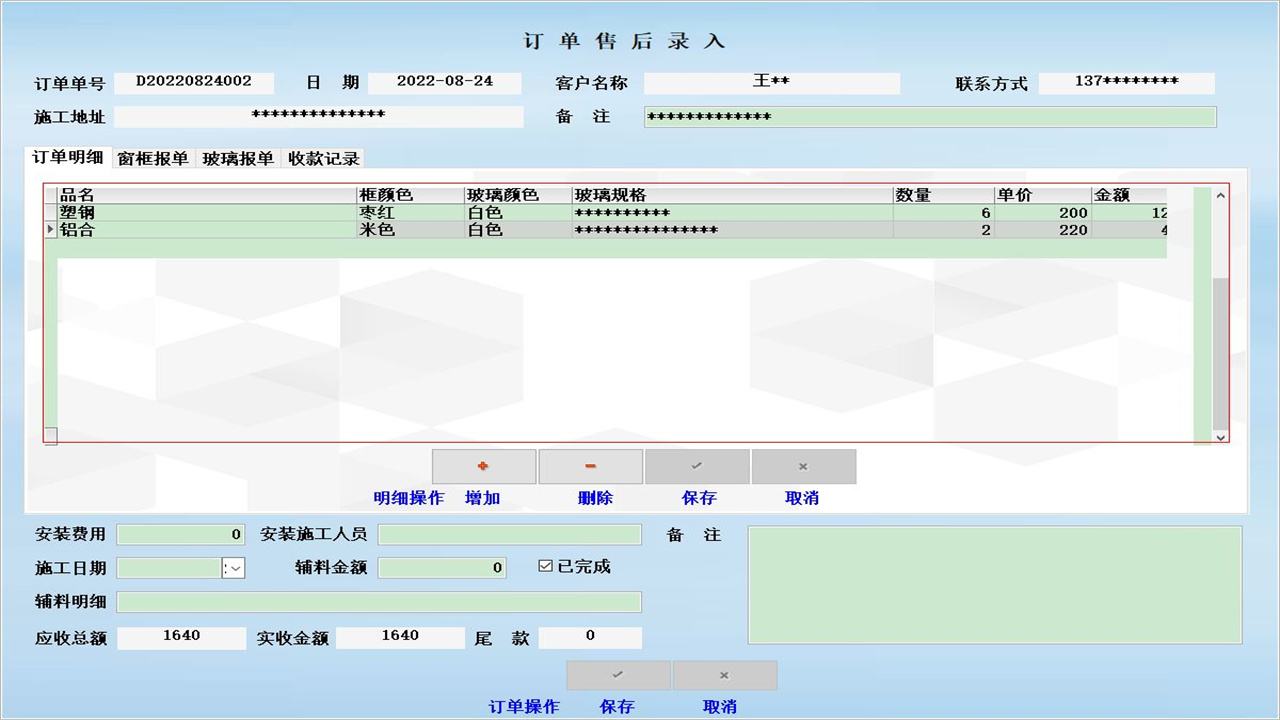The height and width of the screenshot is (720, 1280).
Task: Click the scrollbar up arrow icon
Action: (x=1220, y=193)
